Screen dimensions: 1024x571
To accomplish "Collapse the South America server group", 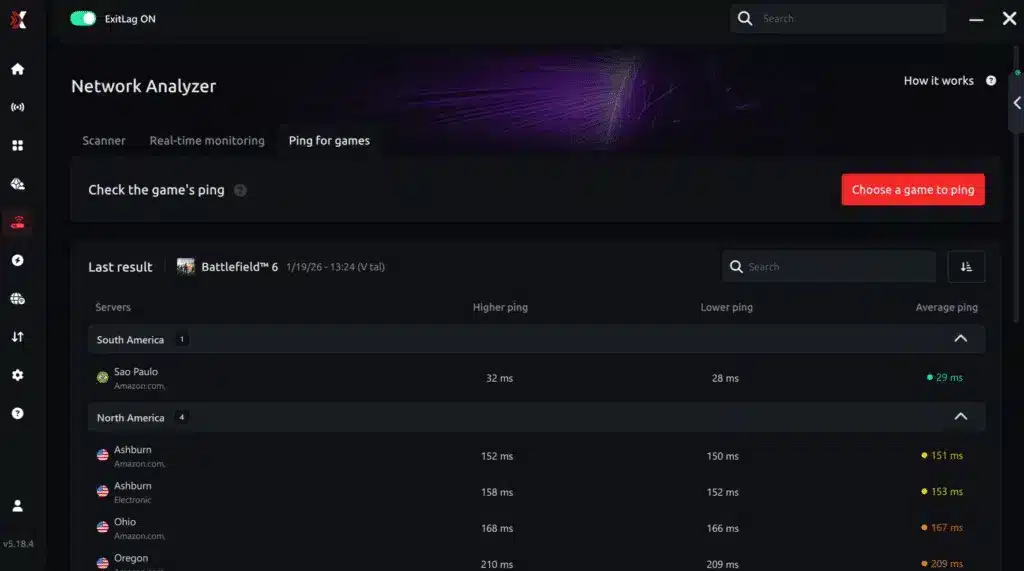I will (960, 339).
